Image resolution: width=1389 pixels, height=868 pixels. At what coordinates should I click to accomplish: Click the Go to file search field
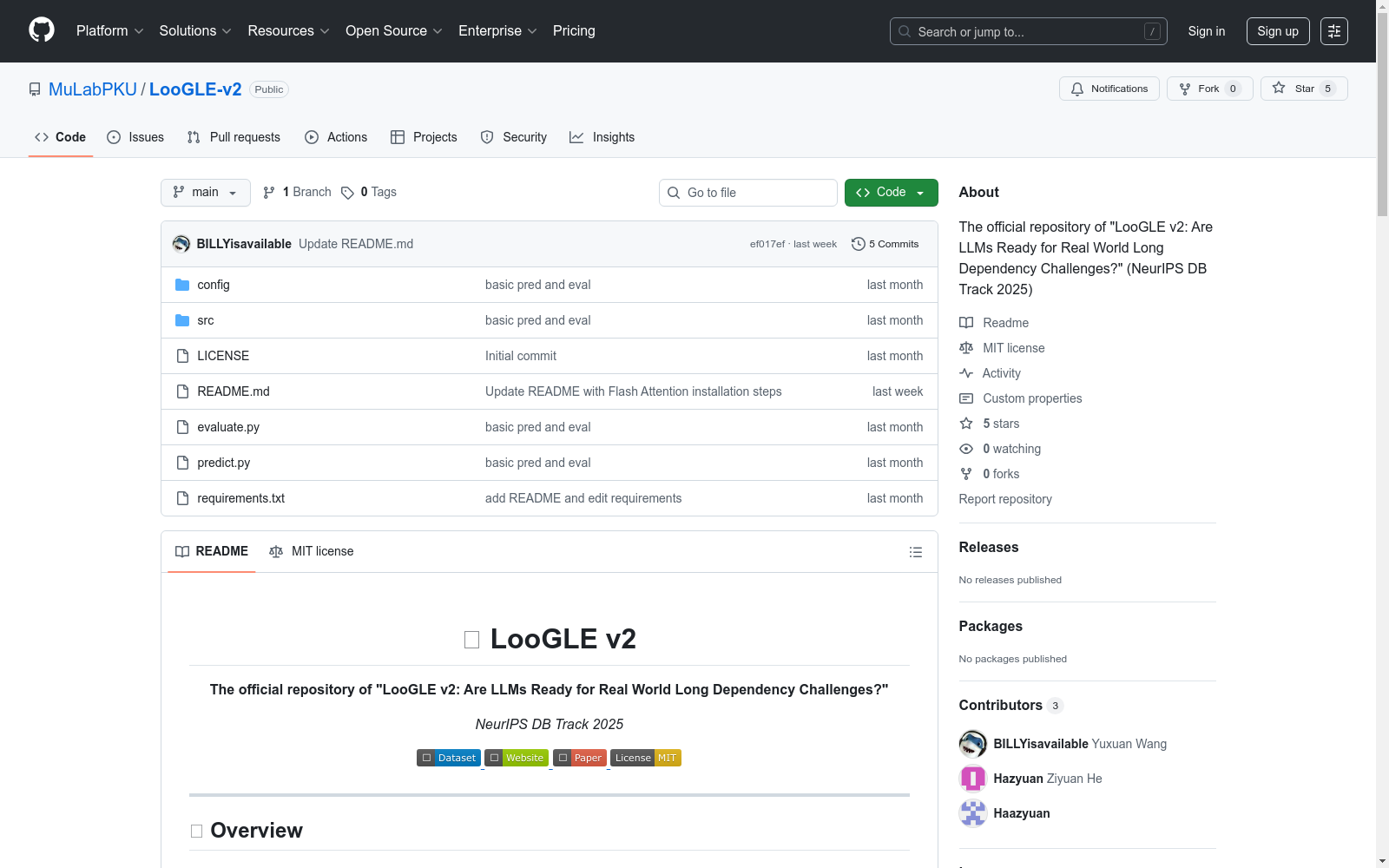click(x=748, y=193)
